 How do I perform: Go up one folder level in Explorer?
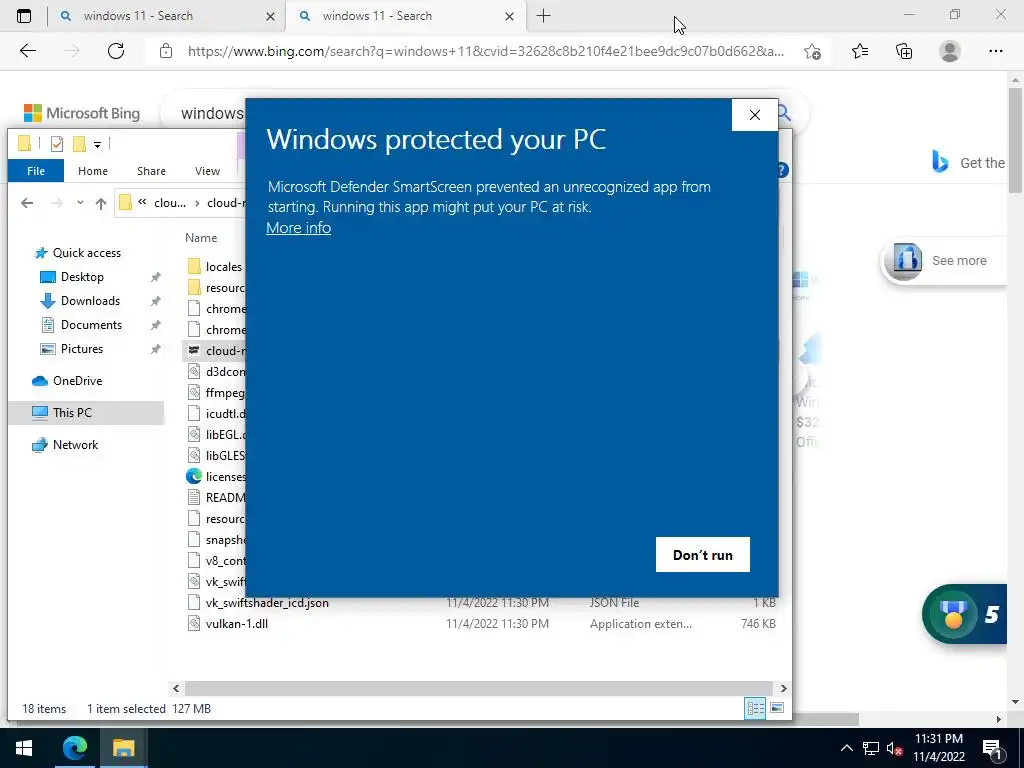101,203
